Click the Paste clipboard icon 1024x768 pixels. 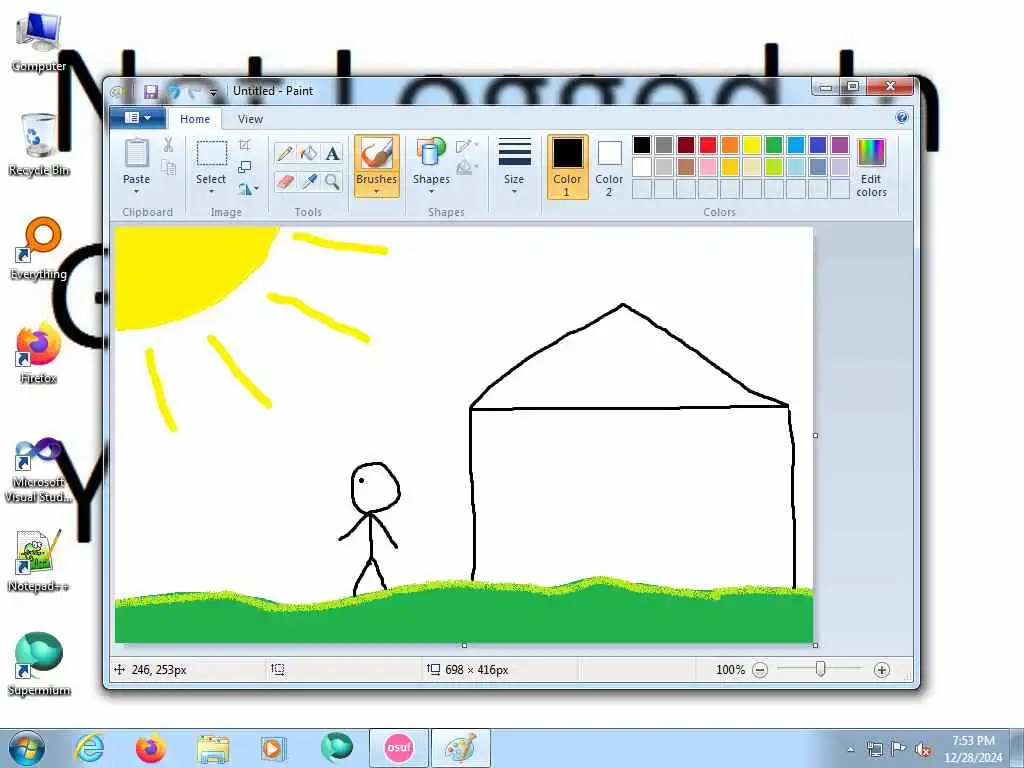click(136, 153)
